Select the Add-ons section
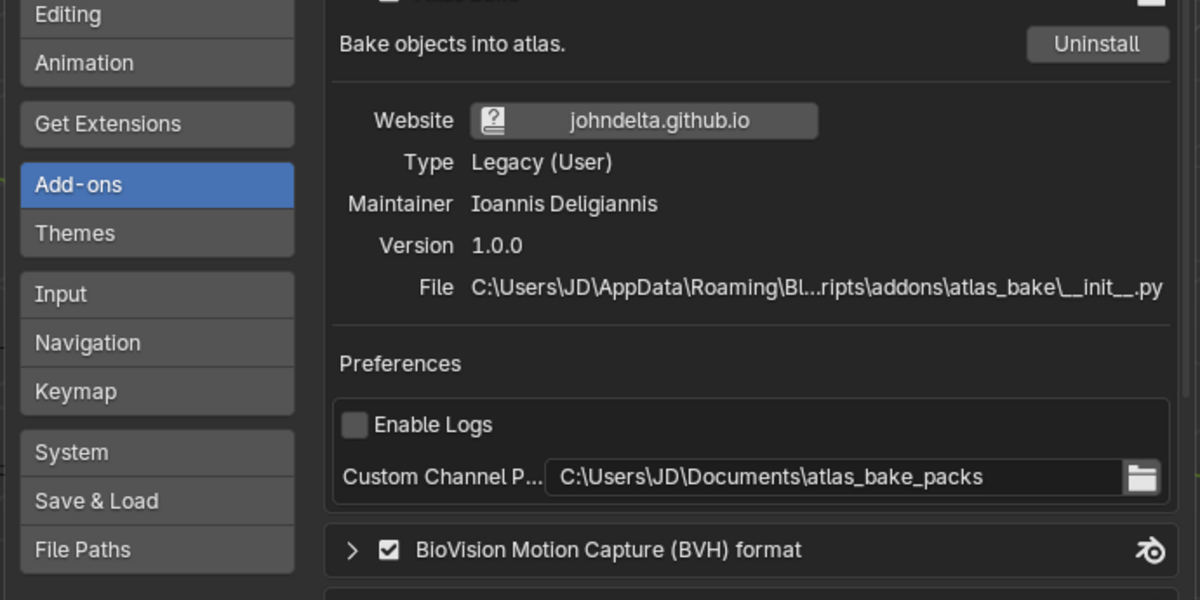The width and height of the screenshot is (1200, 600). (x=157, y=185)
